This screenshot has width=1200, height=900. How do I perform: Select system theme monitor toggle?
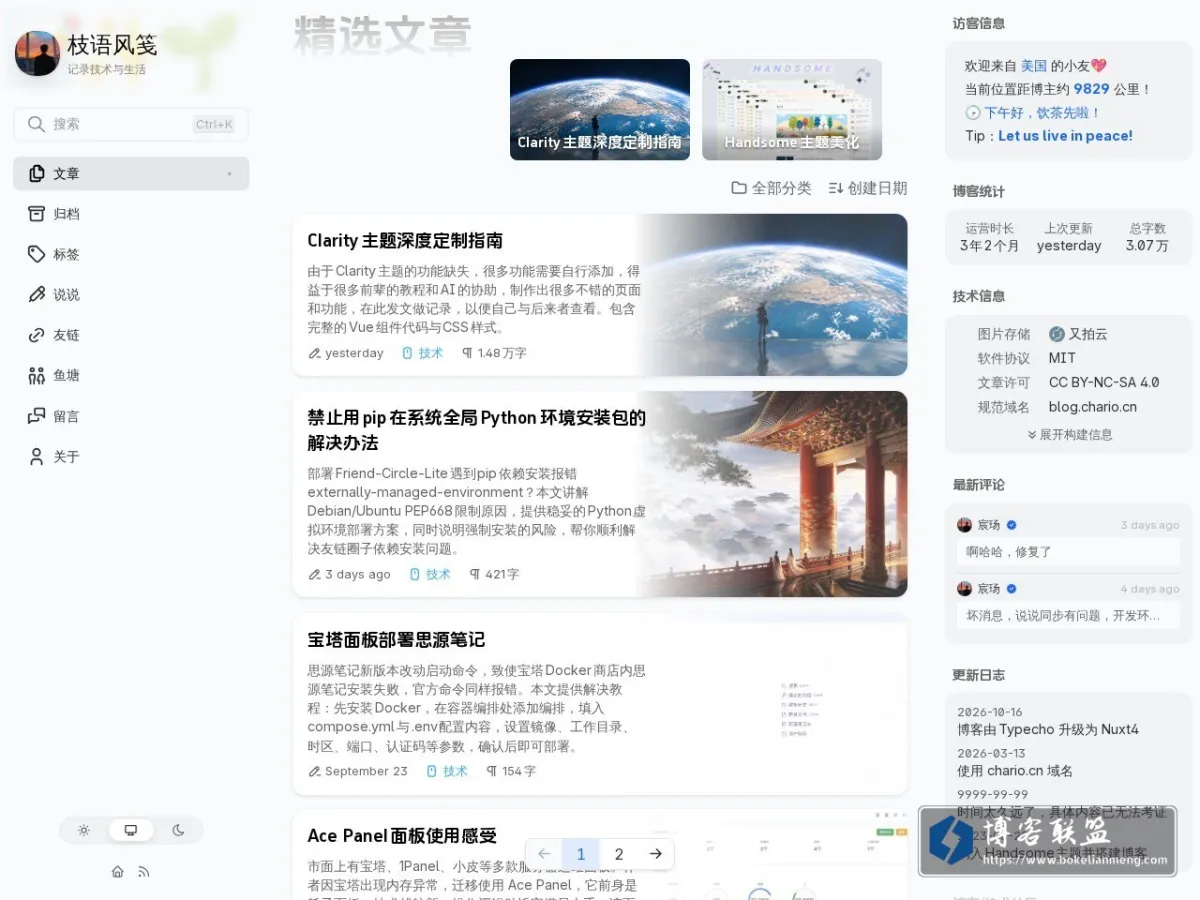(x=131, y=830)
